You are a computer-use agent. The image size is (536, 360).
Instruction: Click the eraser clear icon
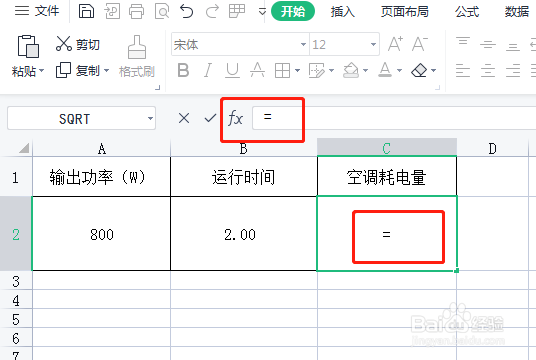click(x=419, y=70)
